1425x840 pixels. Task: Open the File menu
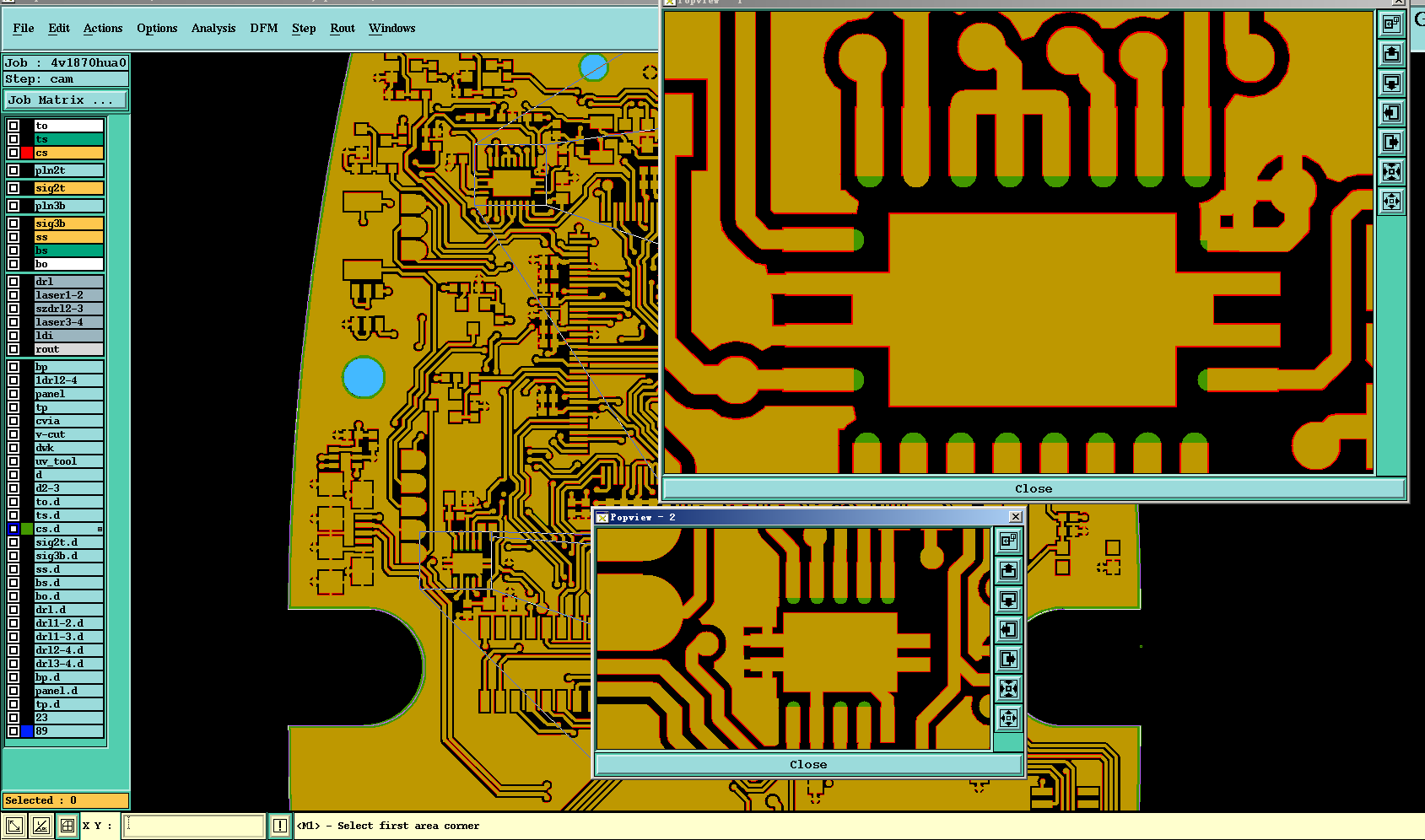click(24, 28)
